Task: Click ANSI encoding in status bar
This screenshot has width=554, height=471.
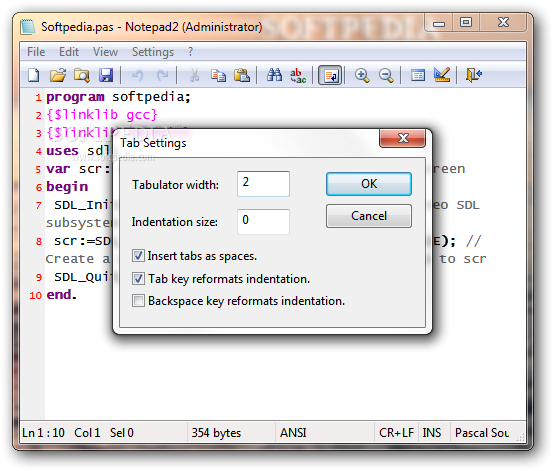Action: pyautogui.click(x=293, y=432)
